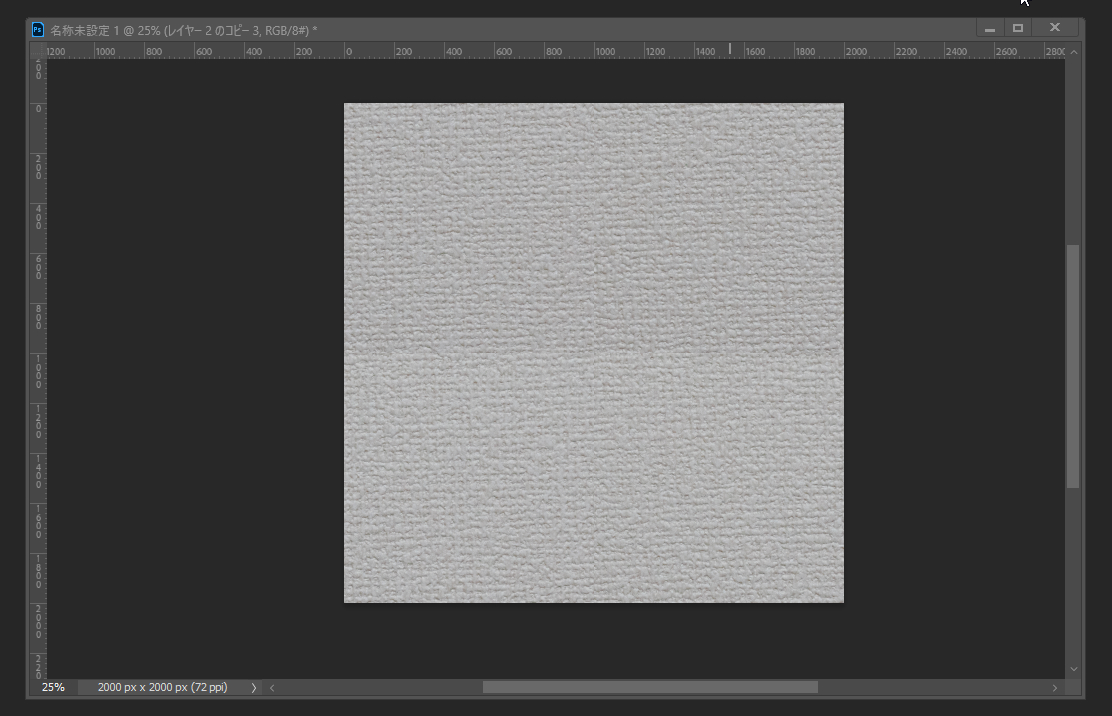Click the vertical scrollbar down arrow
The height and width of the screenshot is (716, 1112).
click(1074, 668)
